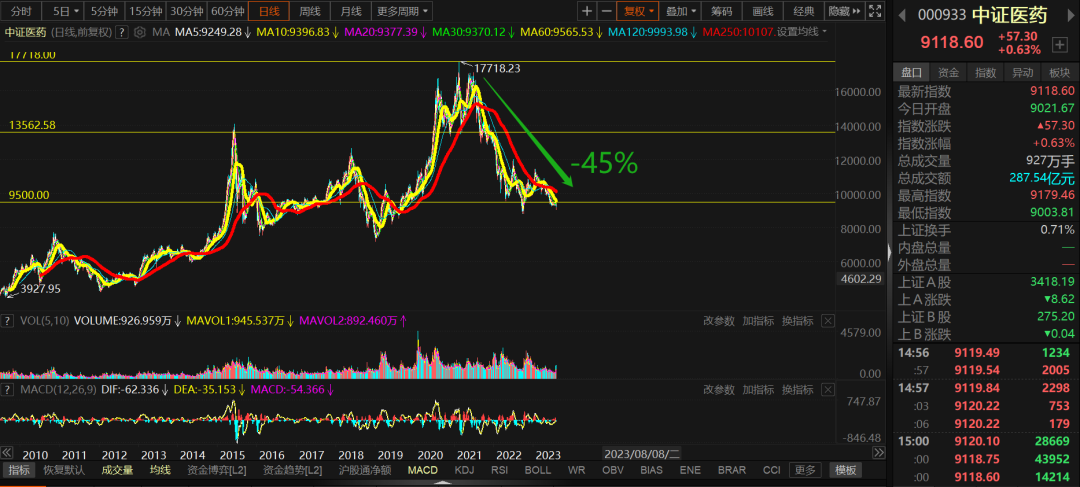Image resolution: width=1080 pixels, height=487 pixels.
Task: Select BOLL indicator
Action: pyautogui.click(x=538, y=470)
